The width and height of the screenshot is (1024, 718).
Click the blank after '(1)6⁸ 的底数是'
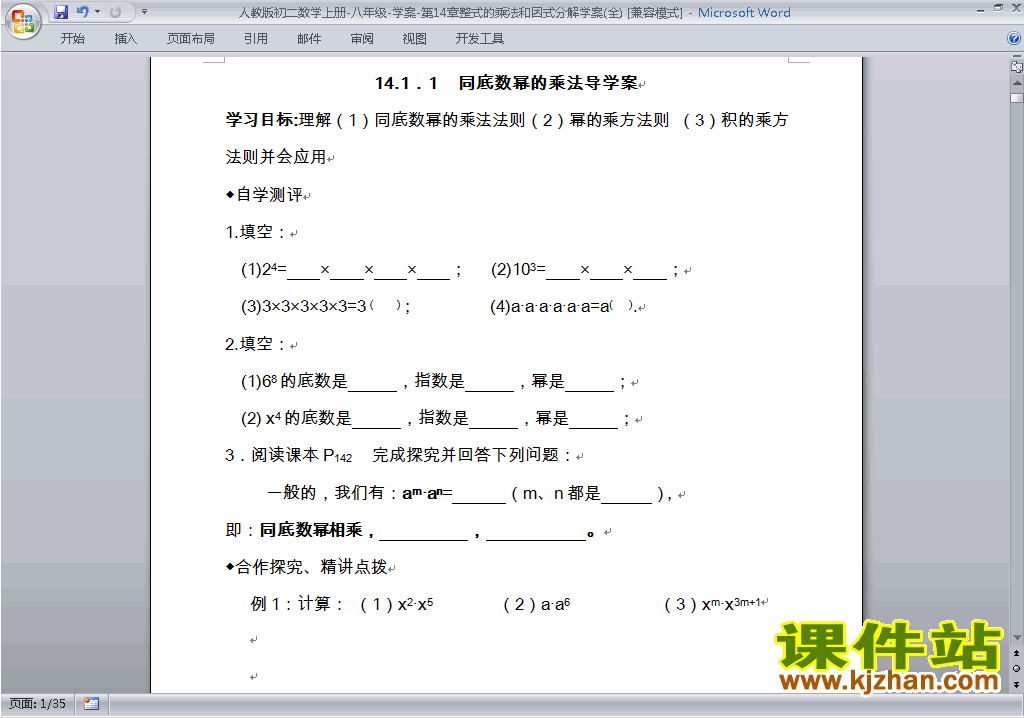(x=372, y=383)
